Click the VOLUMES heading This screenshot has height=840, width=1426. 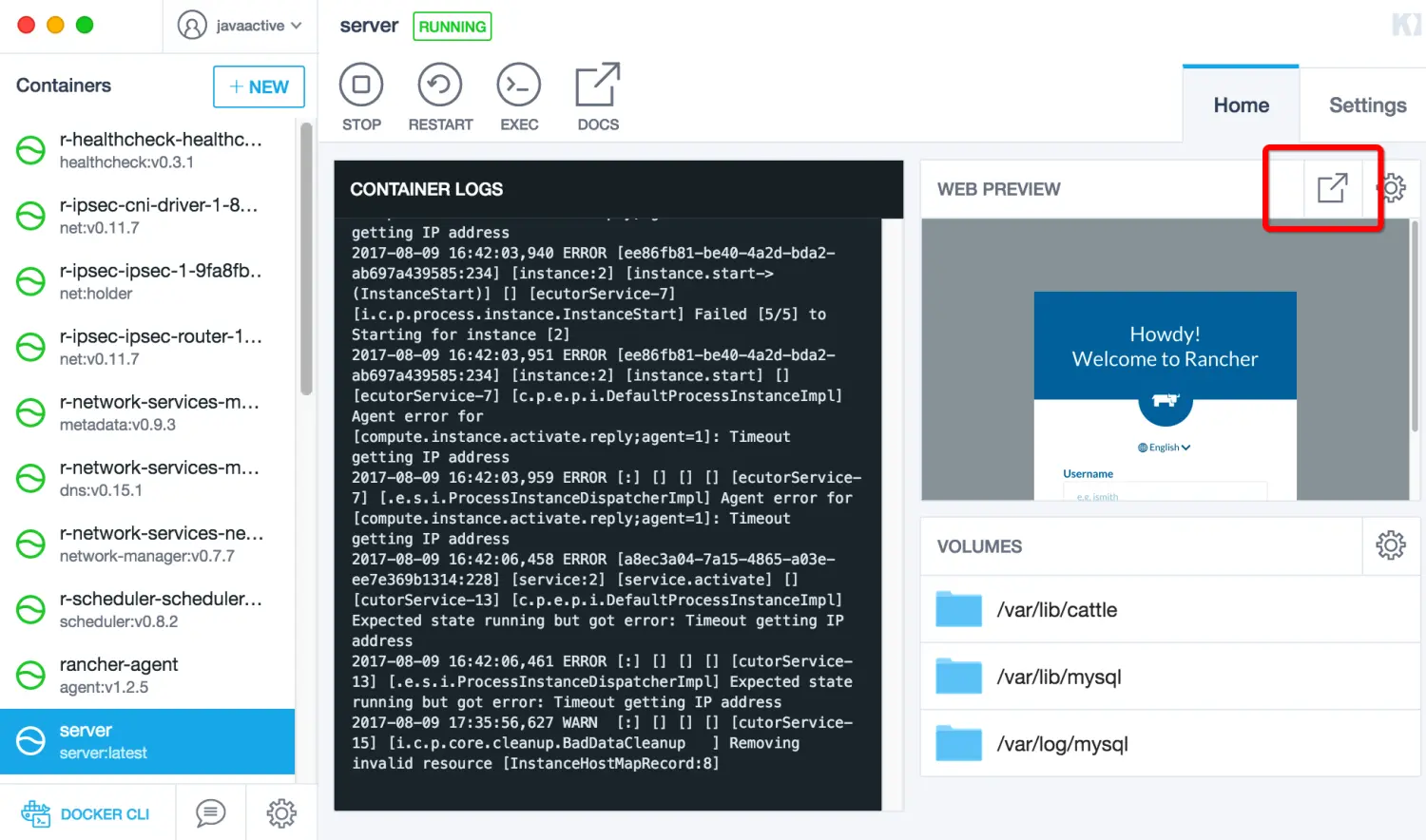tap(979, 546)
